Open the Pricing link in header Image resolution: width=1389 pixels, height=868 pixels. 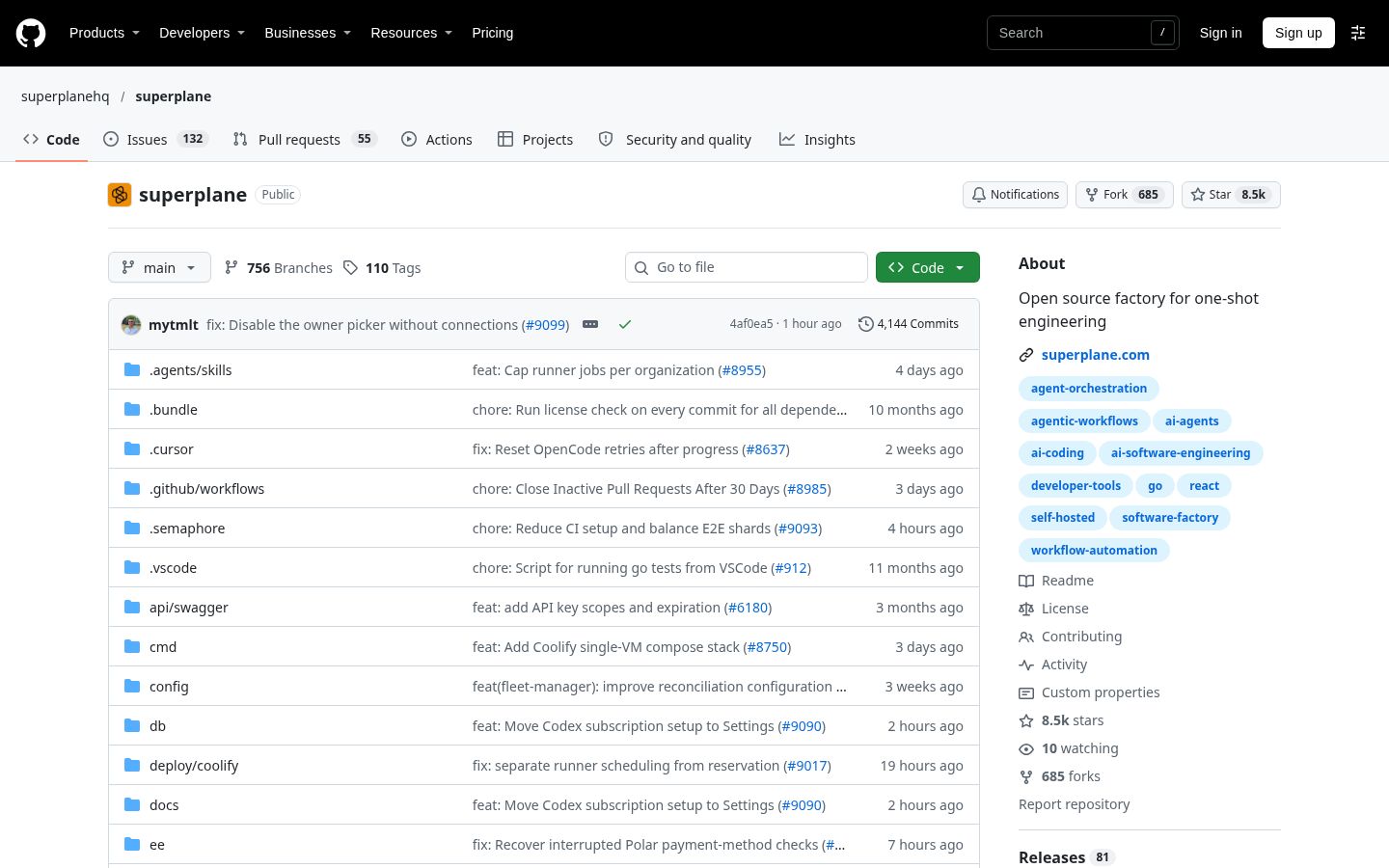(493, 33)
